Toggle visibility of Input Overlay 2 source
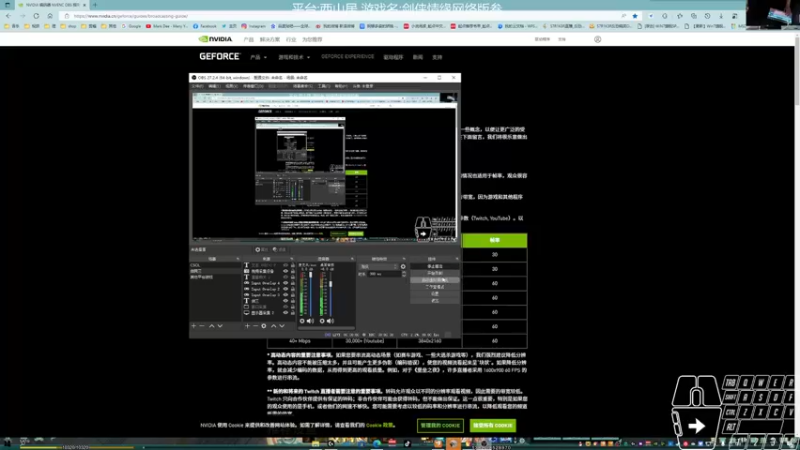The height and width of the screenshot is (450, 800). coord(286,289)
